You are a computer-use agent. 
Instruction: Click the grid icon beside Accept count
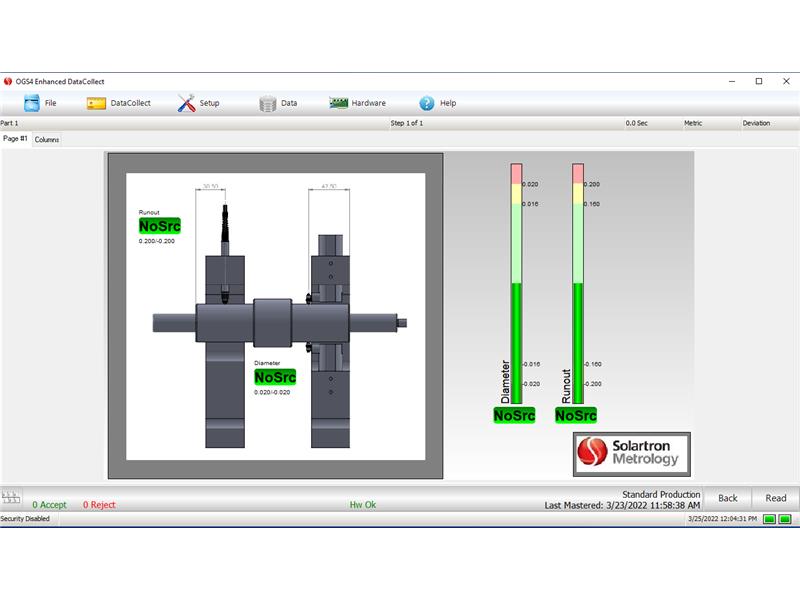click(11, 497)
